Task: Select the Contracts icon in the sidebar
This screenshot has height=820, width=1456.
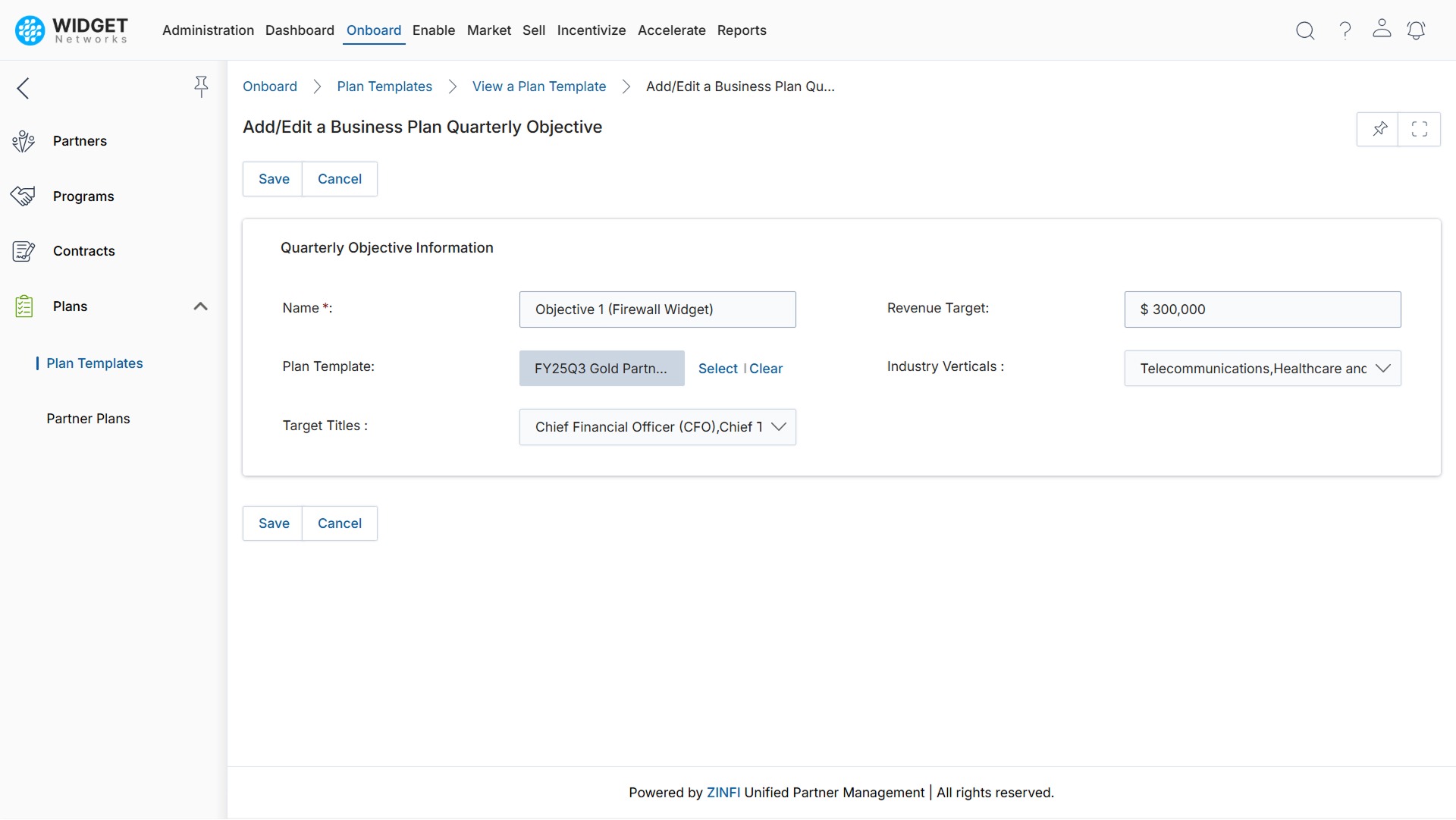Action: tap(24, 250)
